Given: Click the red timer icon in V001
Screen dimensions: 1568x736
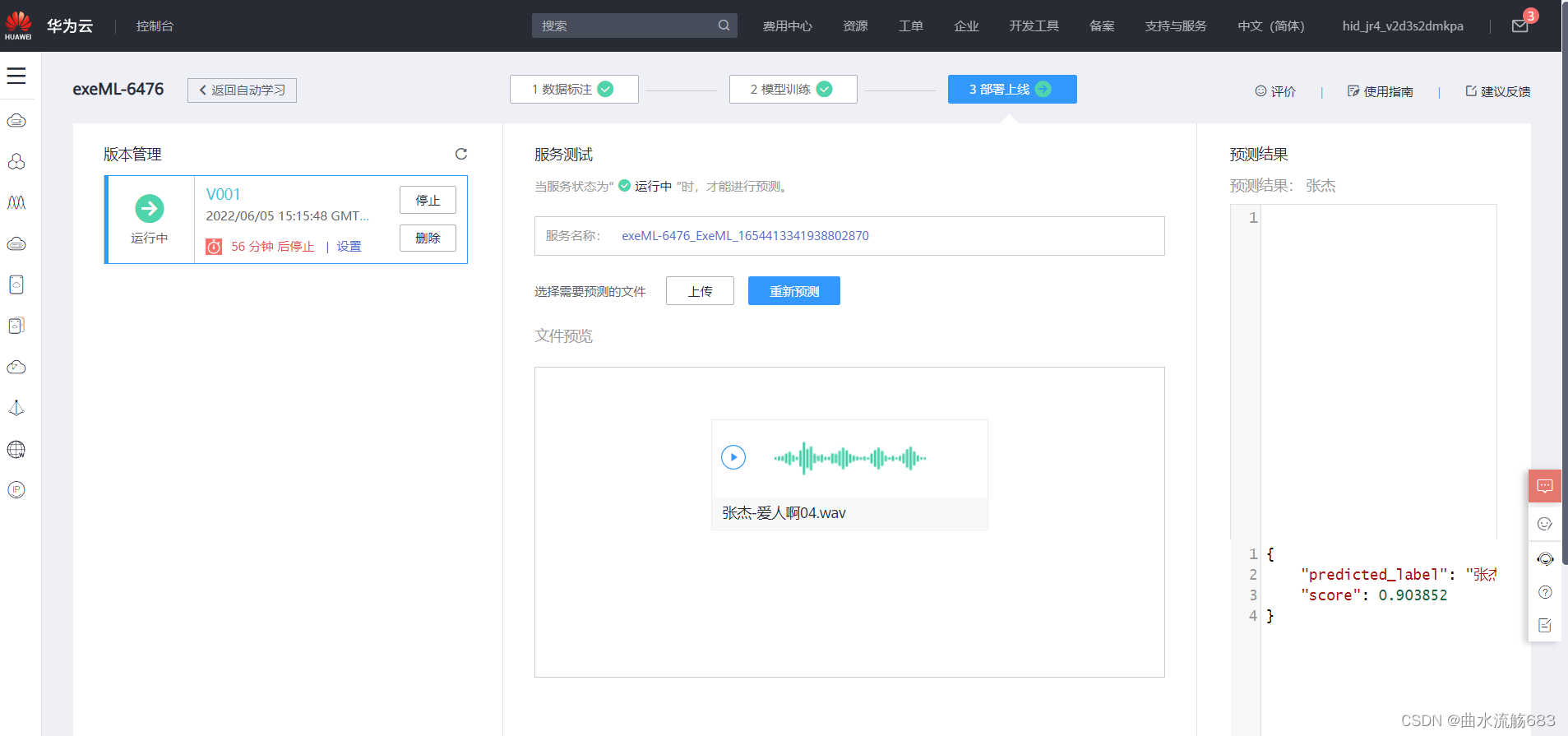Looking at the screenshot, I should [x=214, y=247].
